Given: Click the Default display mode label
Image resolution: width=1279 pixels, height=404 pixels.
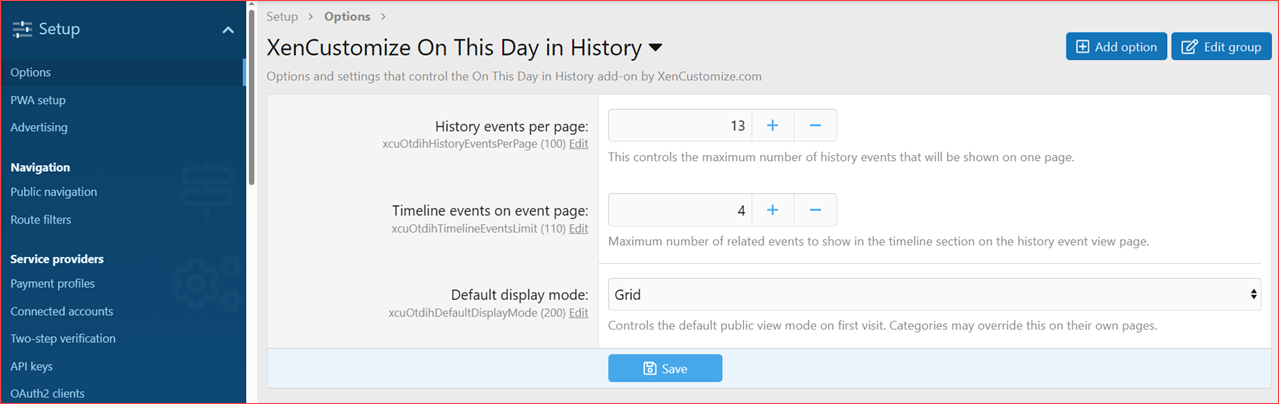Looking at the screenshot, I should coord(520,295).
